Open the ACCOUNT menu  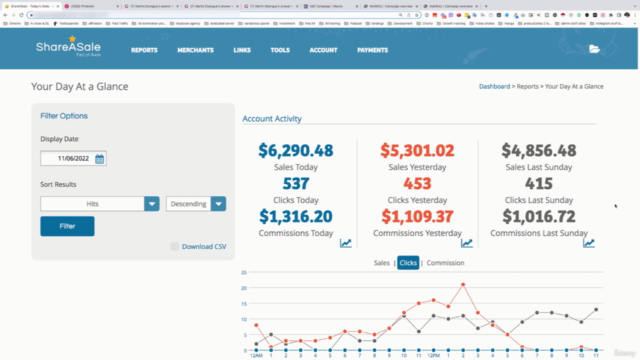323,50
